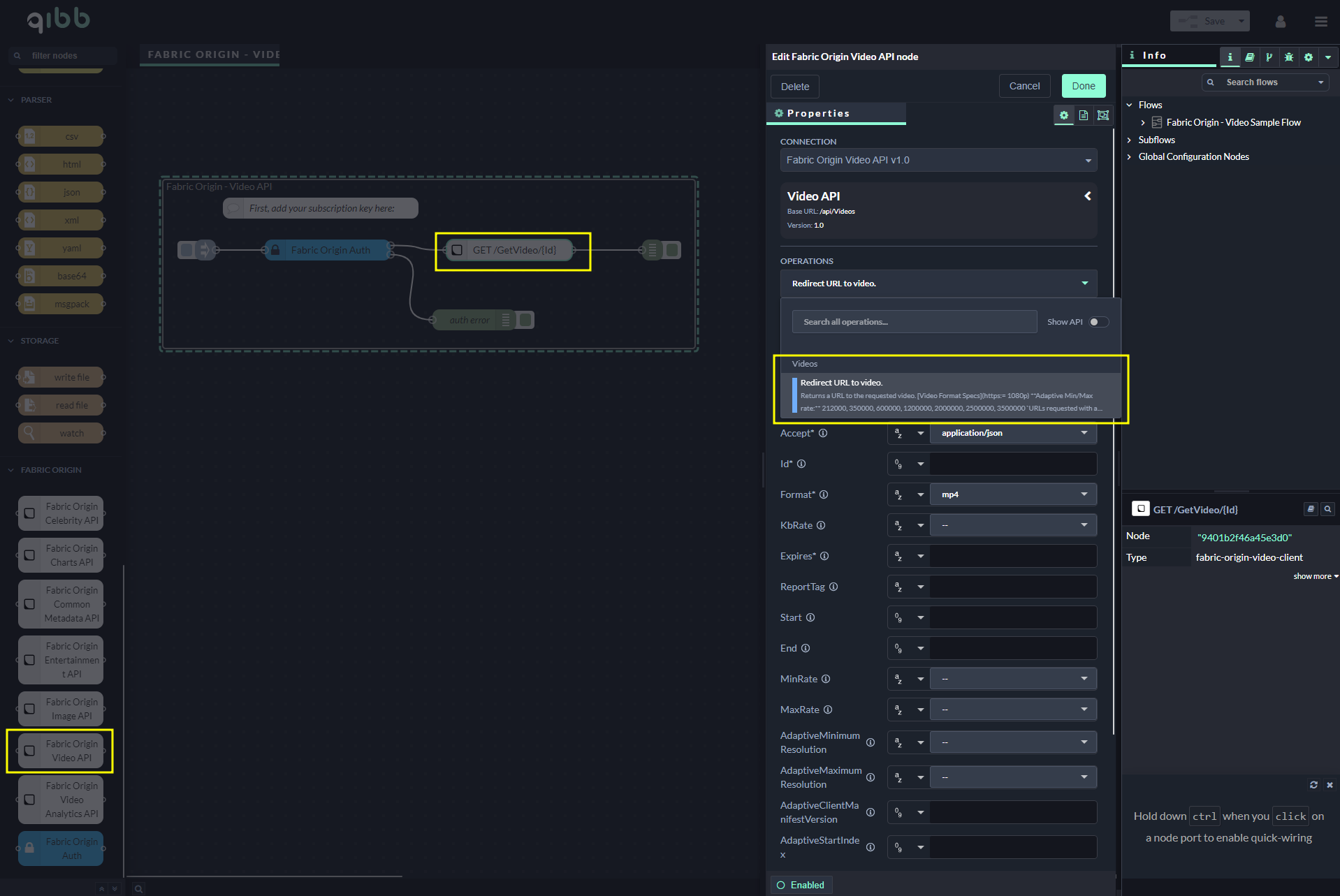
Task: Collapse the Flows tree section
Action: point(1129,105)
